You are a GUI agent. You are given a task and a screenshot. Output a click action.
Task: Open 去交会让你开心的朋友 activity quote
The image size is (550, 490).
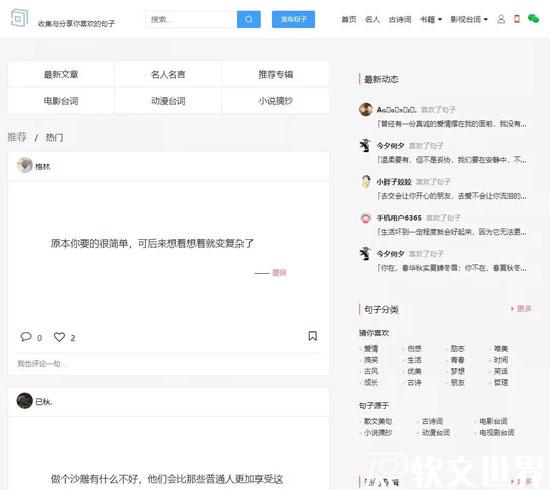452,196
